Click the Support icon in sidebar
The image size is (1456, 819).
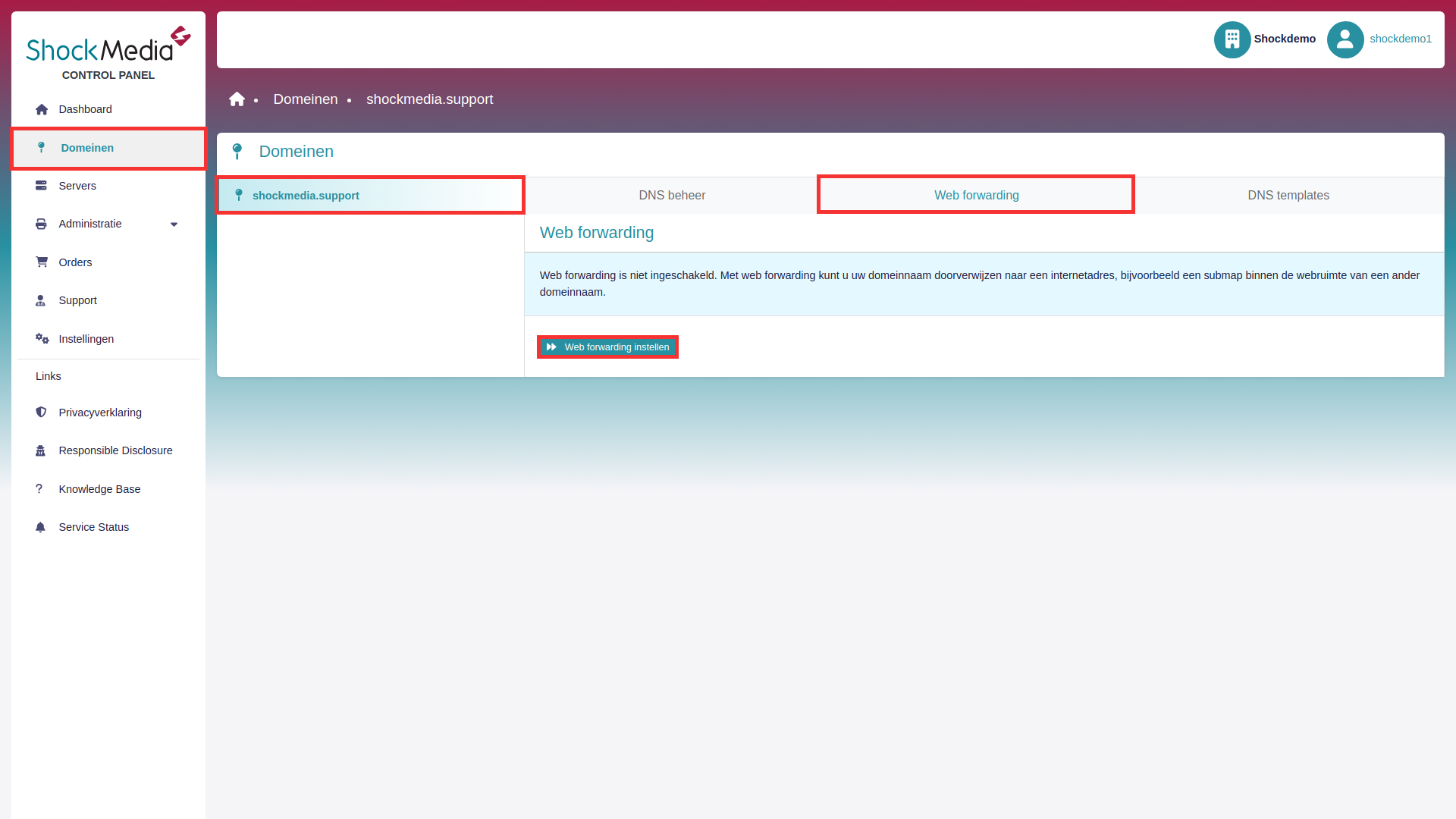pyautogui.click(x=41, y=300)
